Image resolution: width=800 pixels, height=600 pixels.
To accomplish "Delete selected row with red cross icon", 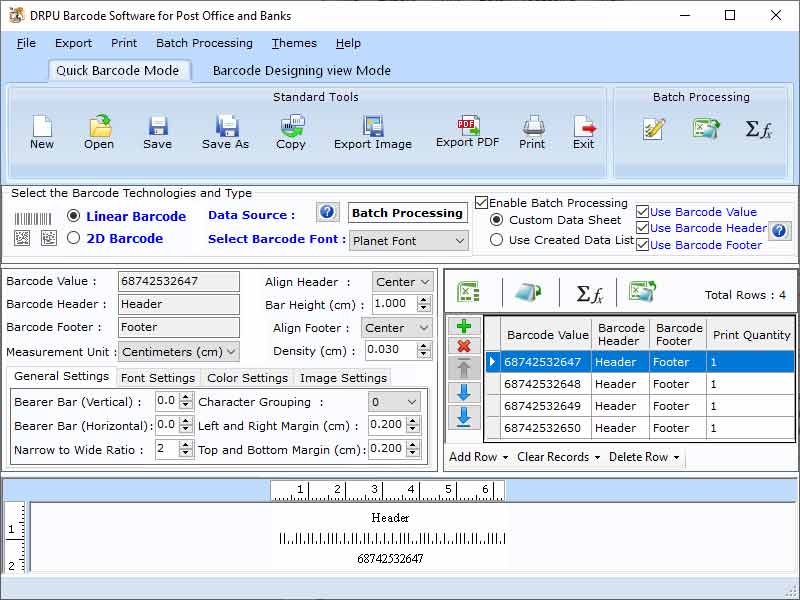I will (465, 347).
